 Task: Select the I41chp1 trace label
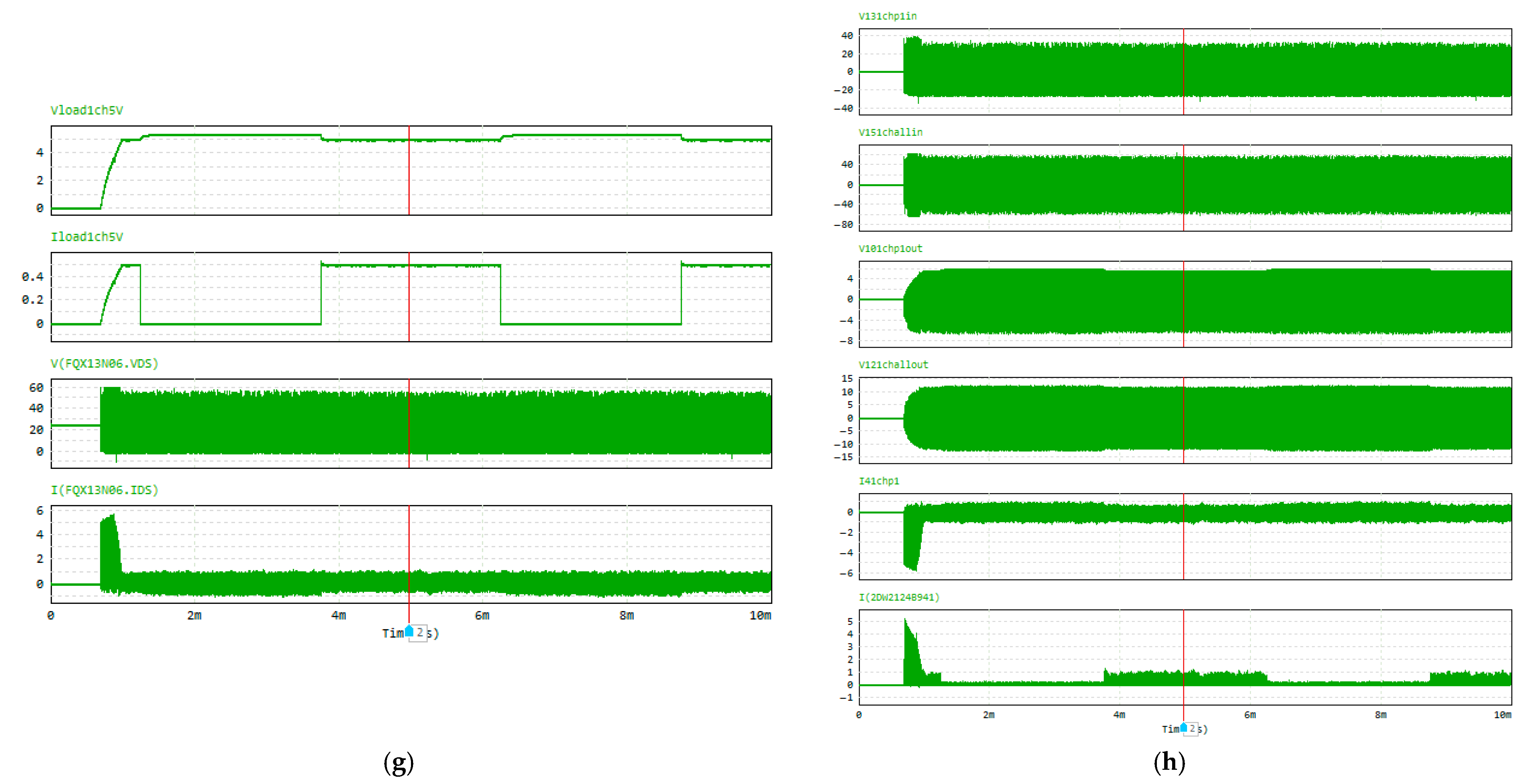click(879, 481)
